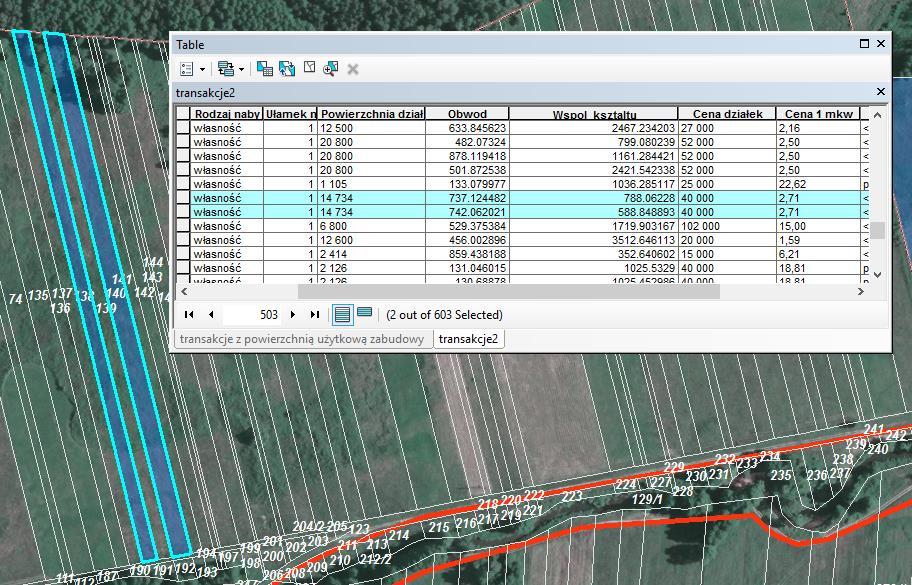Viewport: 912px width, 585px height.
Task: Select row with Obwod 529.375384 via row selector
Action: (183, 226)
